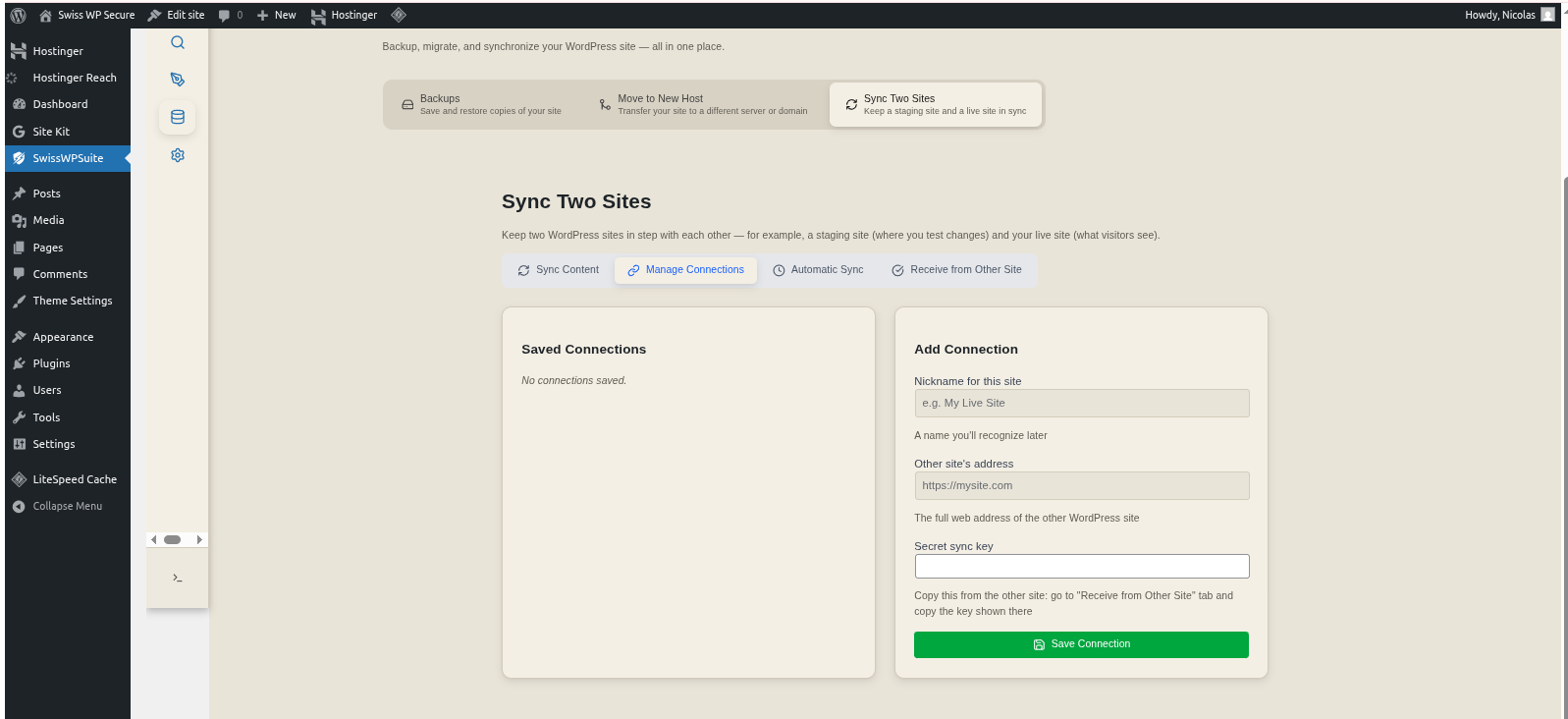Focus the Nickname for this site field
The height and width of the screenshot is (719, 1568).
pos(1081,404)
